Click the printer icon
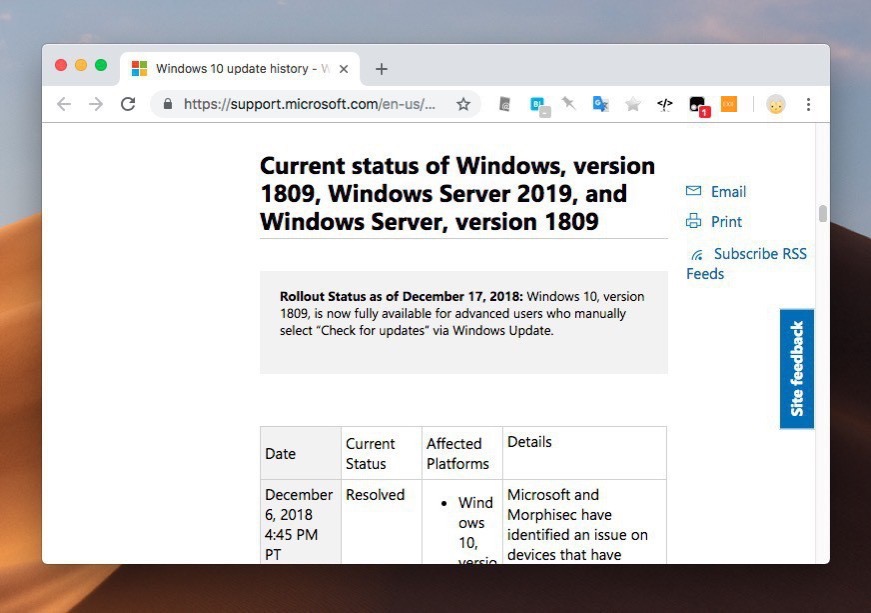871x613 pixels. point(693,221)
